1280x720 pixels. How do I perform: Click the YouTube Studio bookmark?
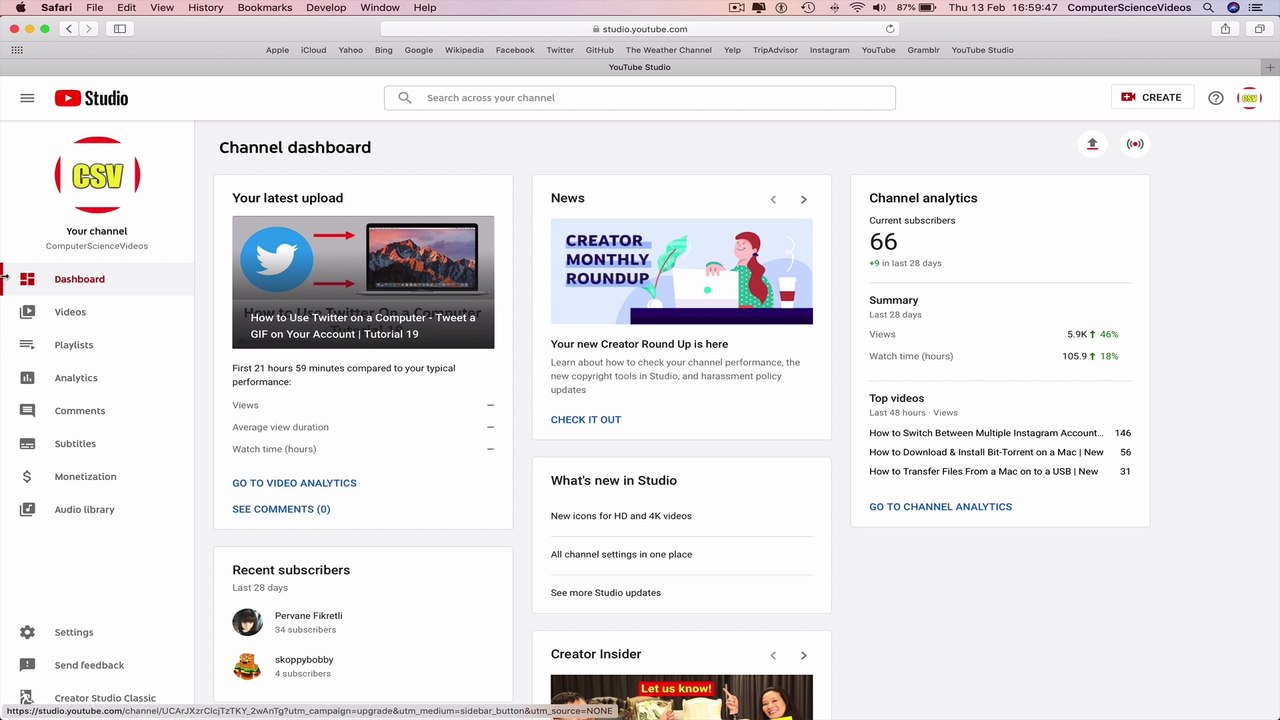(982, 50)
